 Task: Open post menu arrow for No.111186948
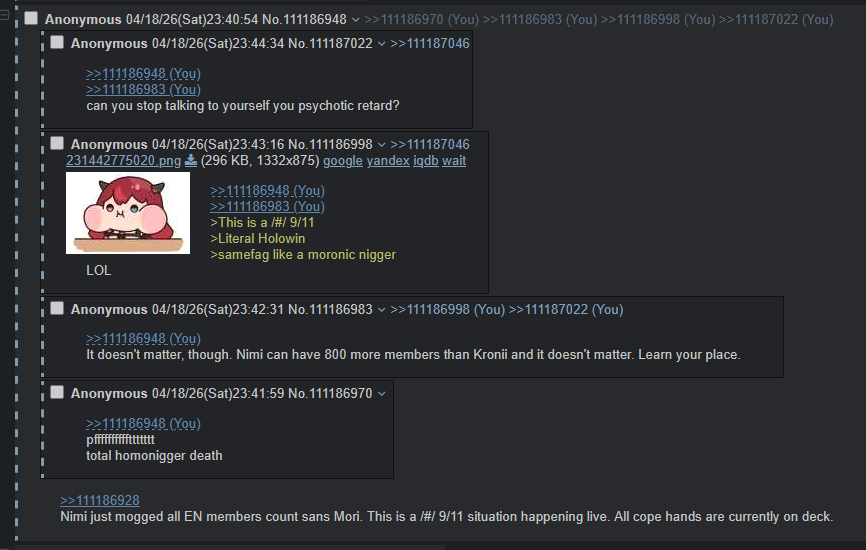click(x=355, y=19)
